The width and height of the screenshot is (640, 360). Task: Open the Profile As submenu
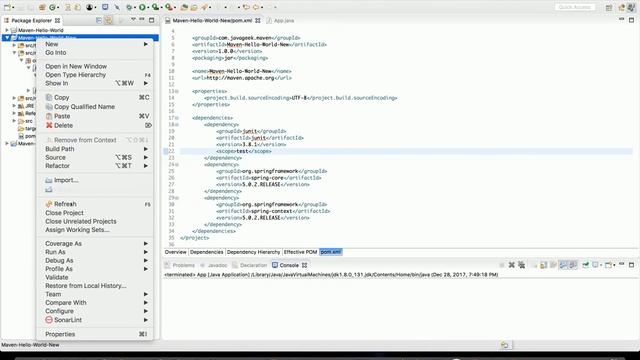click(95, 269)
